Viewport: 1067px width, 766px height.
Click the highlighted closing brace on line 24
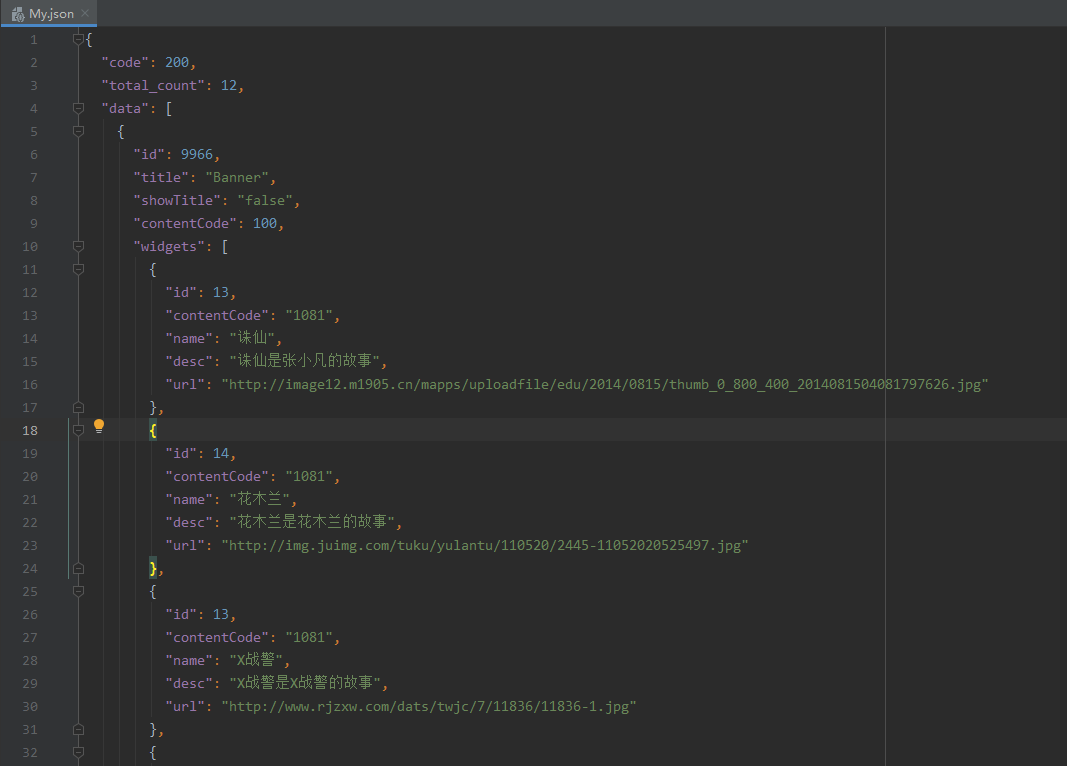153,569
